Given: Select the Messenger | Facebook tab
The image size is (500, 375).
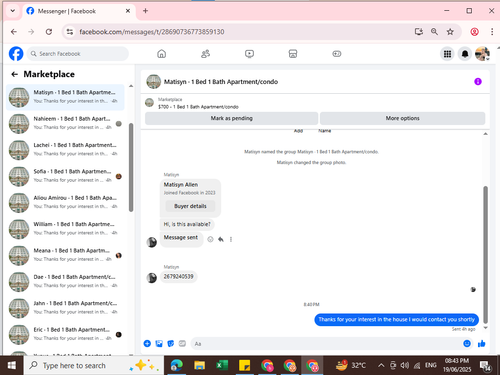Looking at the screenshot, I should [x=79, y=11].
